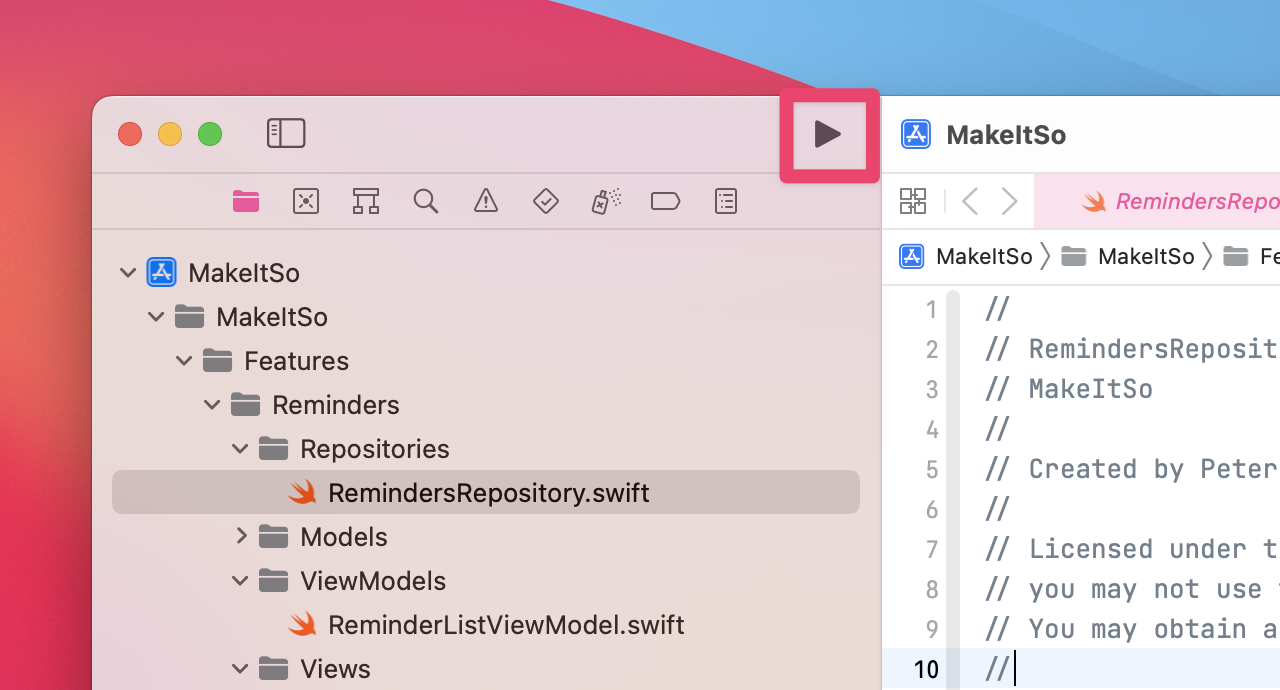Open the Find navigator magnifier
Viewport: 1280px width, 690px height.
click(425, 201)
